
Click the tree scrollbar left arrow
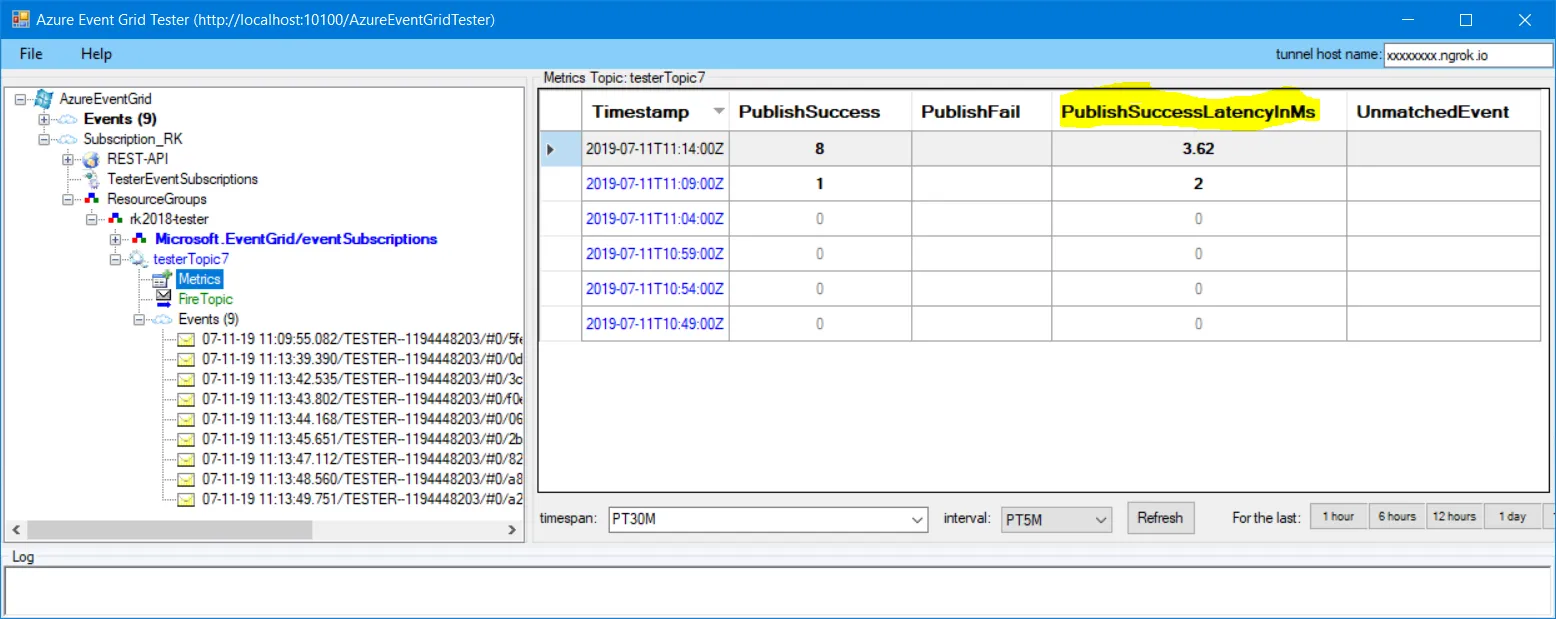15,529
